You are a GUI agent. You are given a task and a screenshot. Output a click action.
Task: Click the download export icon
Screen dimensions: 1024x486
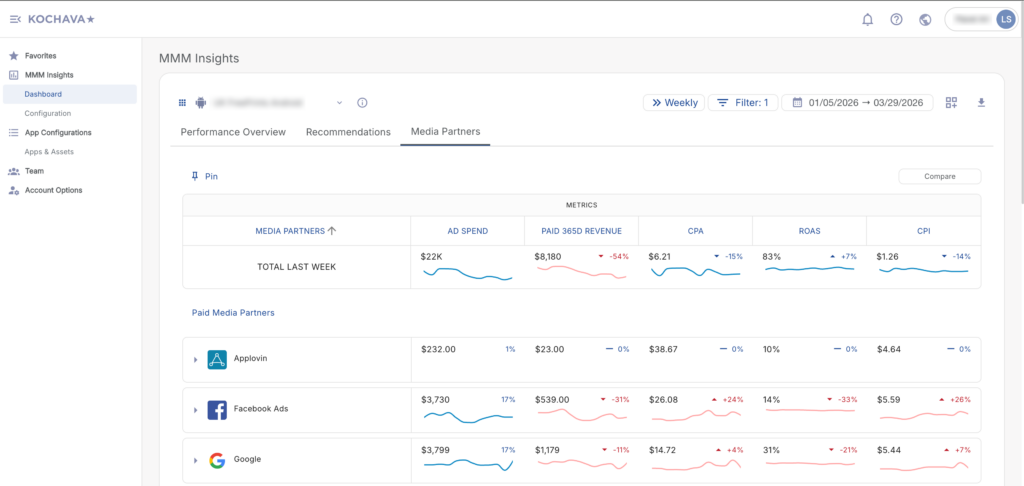(981, 103)
